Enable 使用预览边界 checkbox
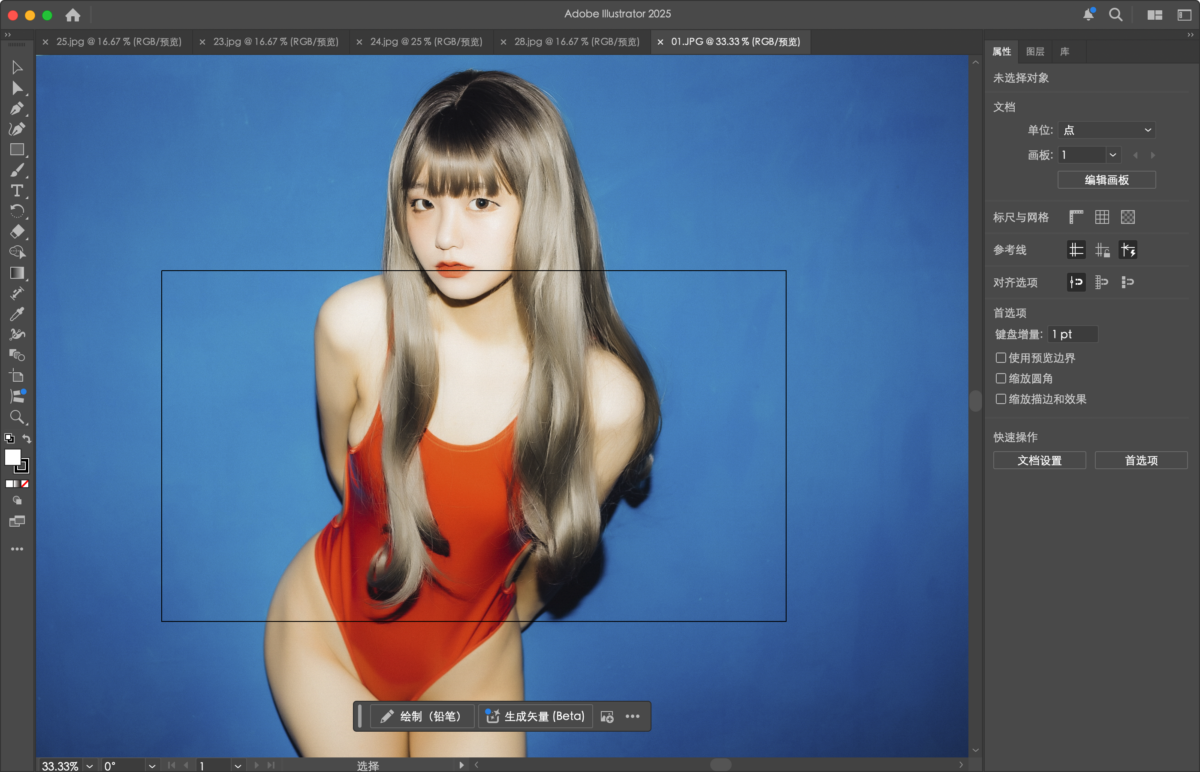 (1001, 358)
